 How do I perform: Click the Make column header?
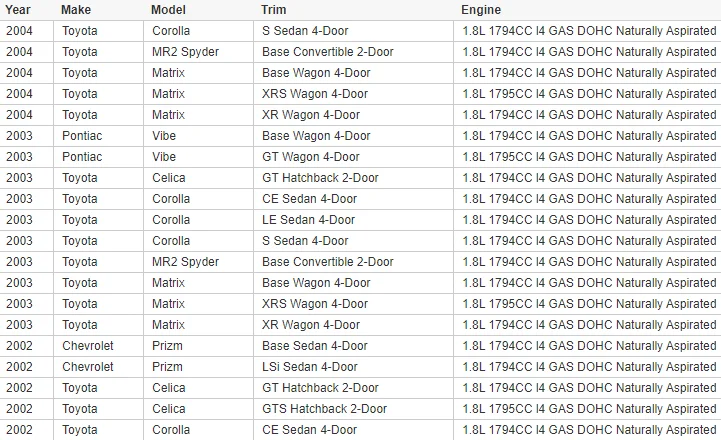pyautogui.click(x=75, y=9)
